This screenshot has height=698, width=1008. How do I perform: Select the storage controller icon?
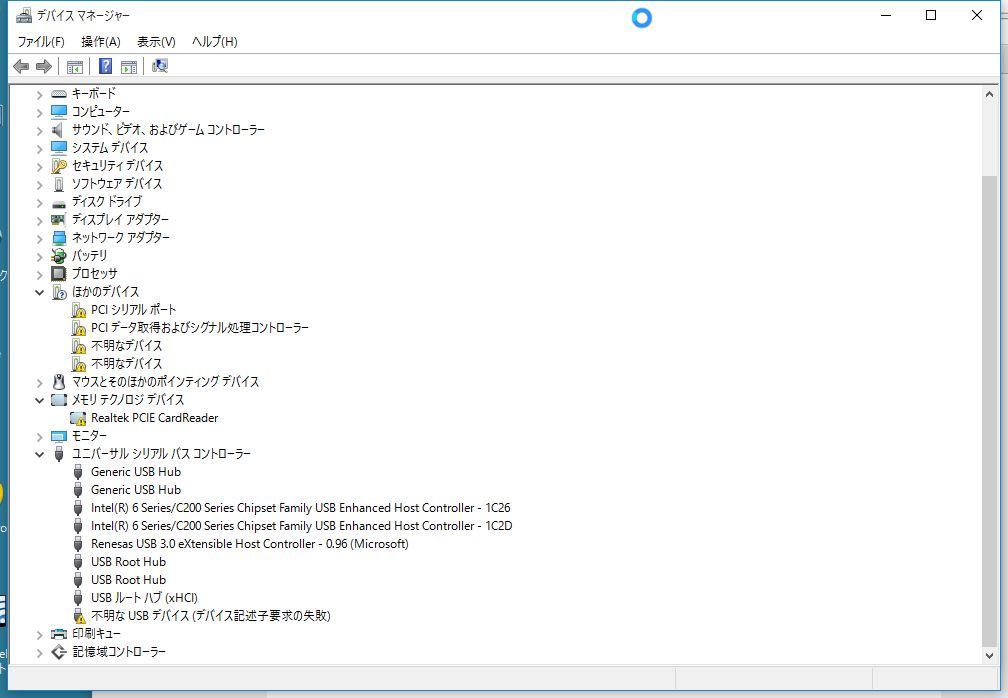[58, 652]
